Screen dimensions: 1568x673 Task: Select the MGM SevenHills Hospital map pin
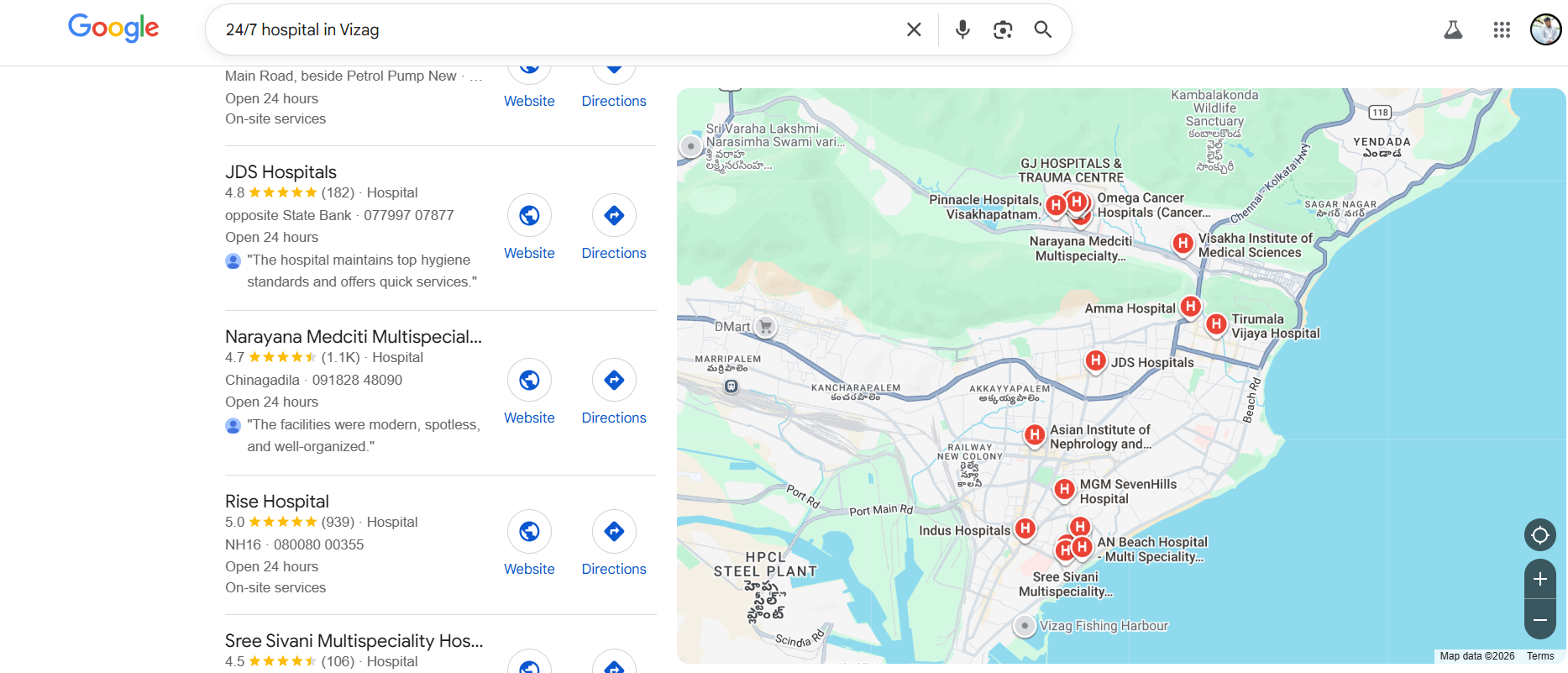[1064, 489]
